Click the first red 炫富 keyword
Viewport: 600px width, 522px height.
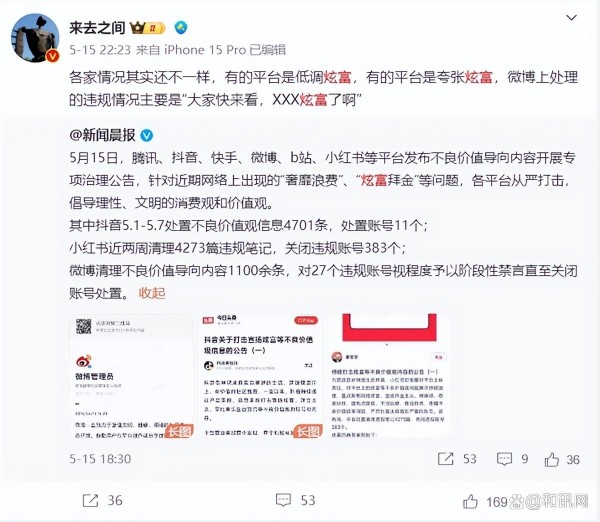click(x=338, y=77)
